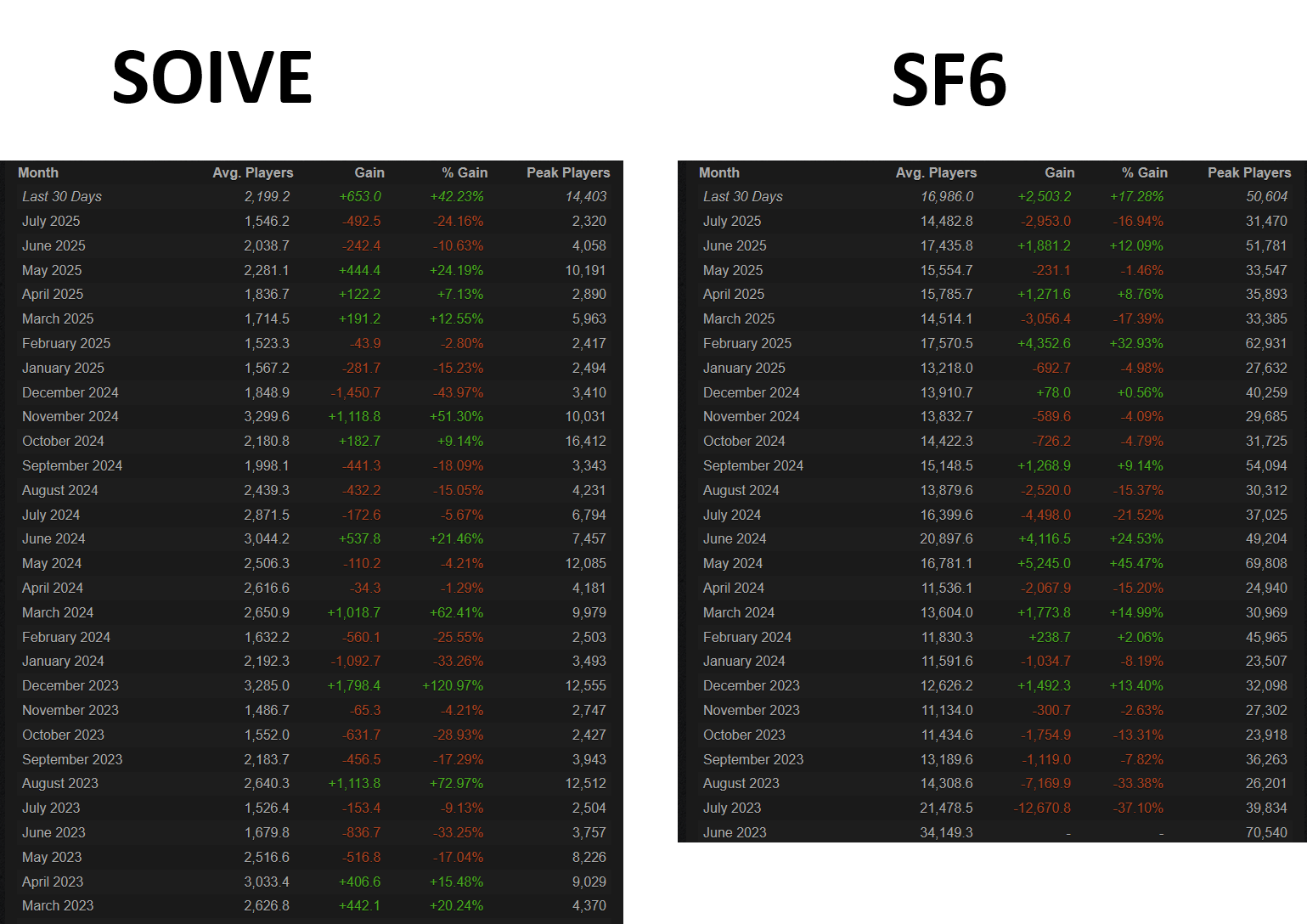Click the average players value 20,897.6

(x=947, y=538)
